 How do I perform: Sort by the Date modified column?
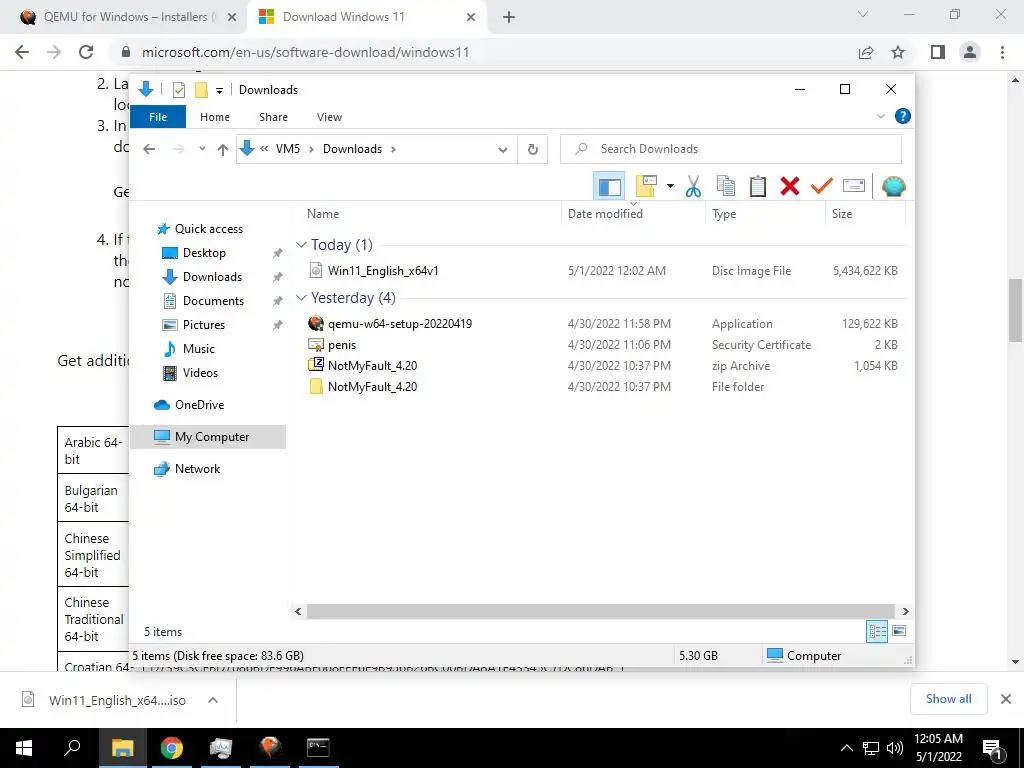(x=605, y=214)
